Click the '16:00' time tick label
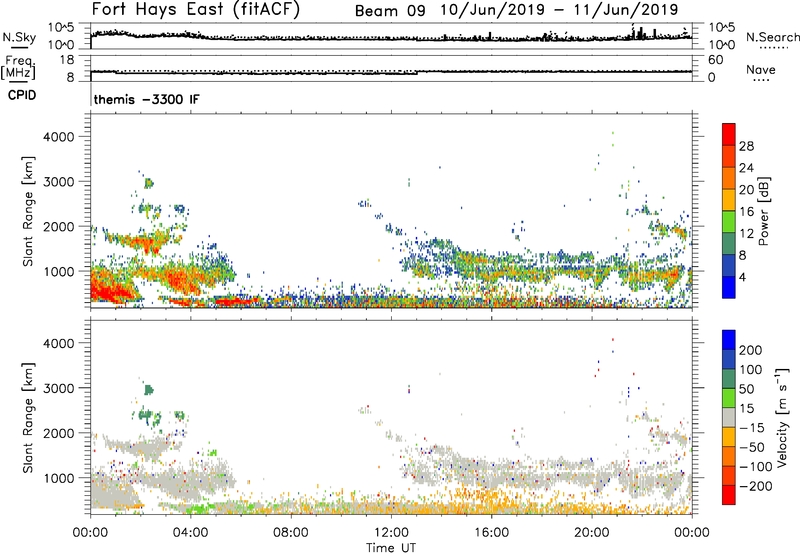Screen dimensions: 800x554 pyautogui.click(x=491, y=533)
